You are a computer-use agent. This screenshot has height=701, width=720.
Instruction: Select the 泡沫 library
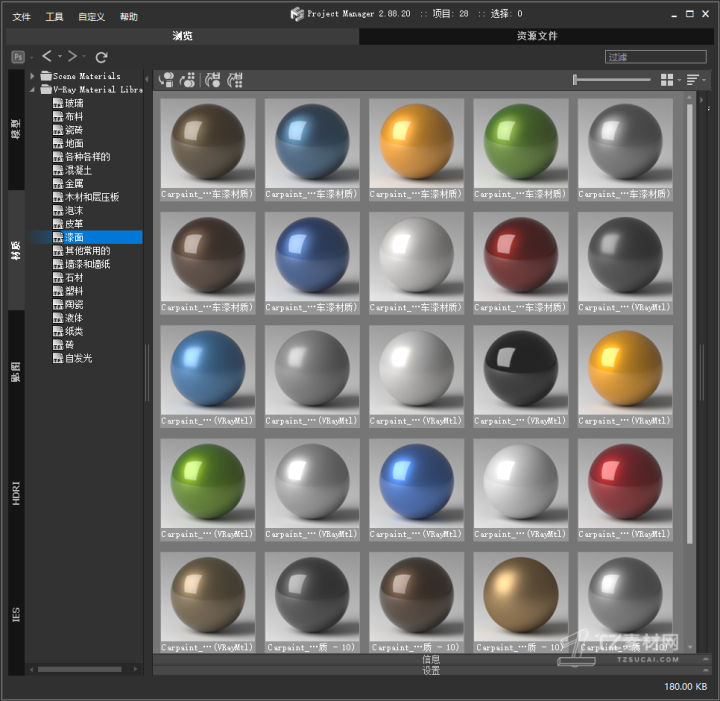[x=68, y=210]
